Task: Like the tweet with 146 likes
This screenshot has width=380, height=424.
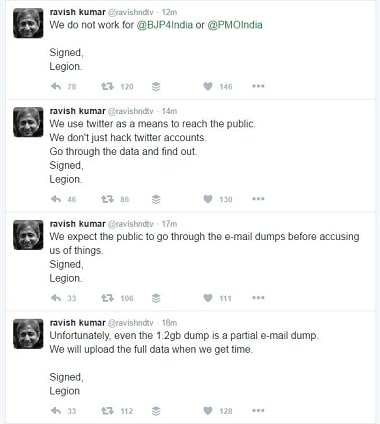Action: click(x=208, y=87)
